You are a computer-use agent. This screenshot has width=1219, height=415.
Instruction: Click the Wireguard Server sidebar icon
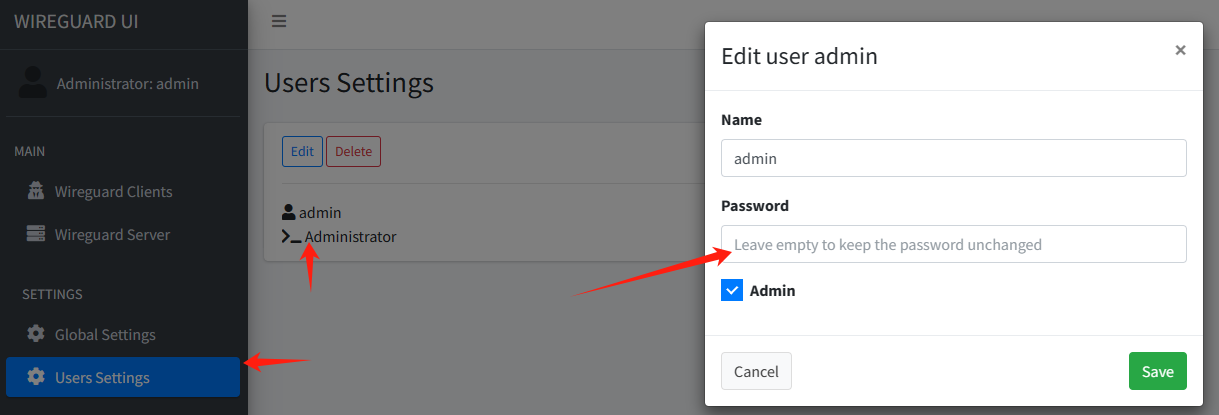36,235
